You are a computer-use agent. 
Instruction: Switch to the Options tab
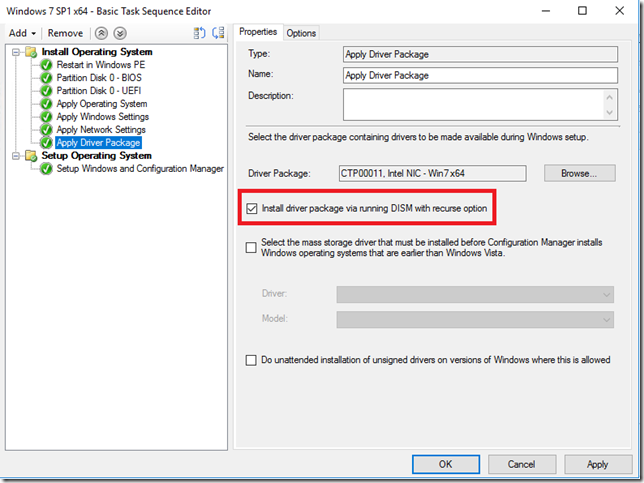301,33
